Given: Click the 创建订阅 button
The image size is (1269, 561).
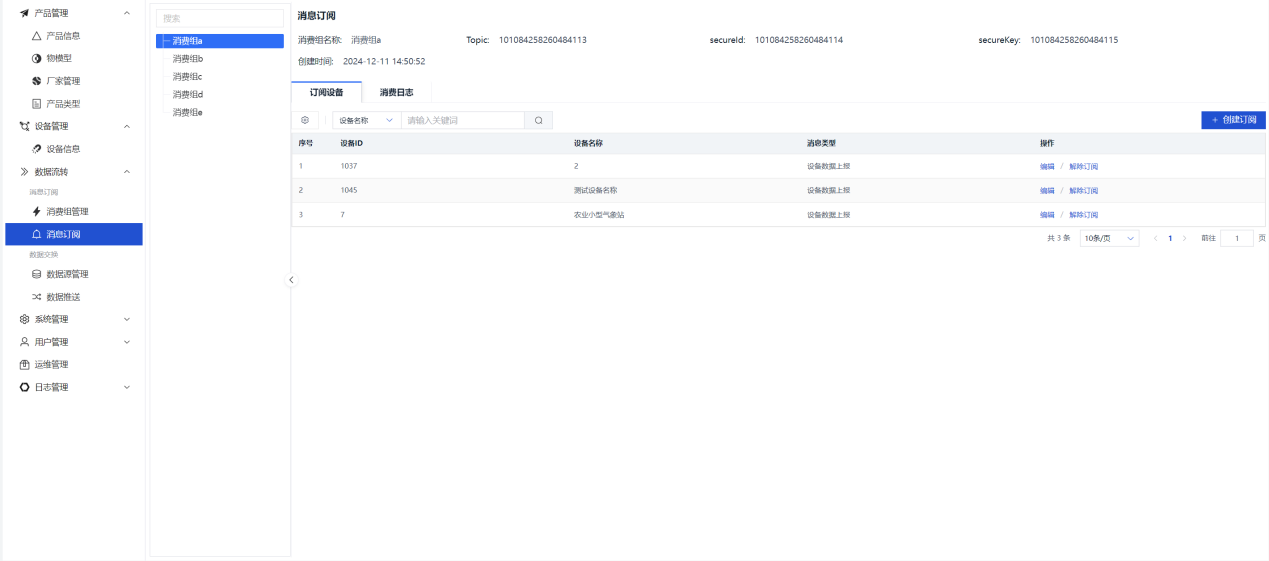Looking at the screenshot, I should tap(1233, 120).
